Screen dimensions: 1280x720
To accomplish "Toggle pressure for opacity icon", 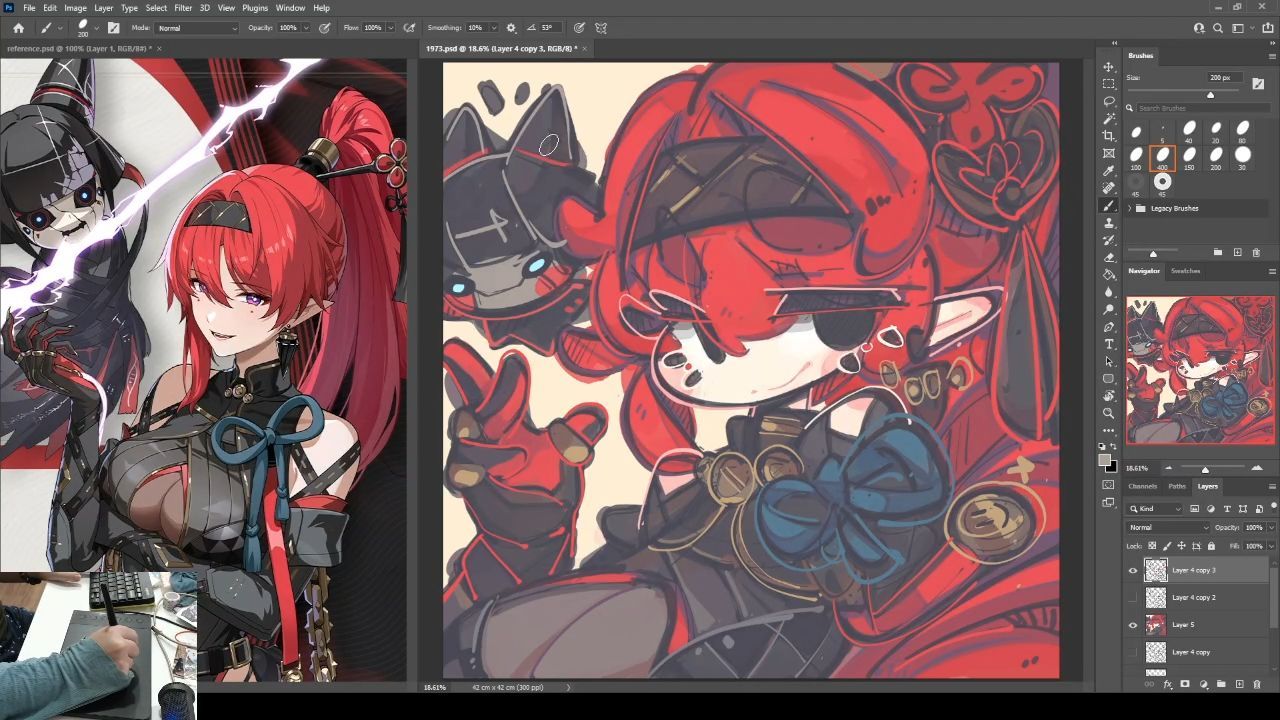I will (325, 28).
